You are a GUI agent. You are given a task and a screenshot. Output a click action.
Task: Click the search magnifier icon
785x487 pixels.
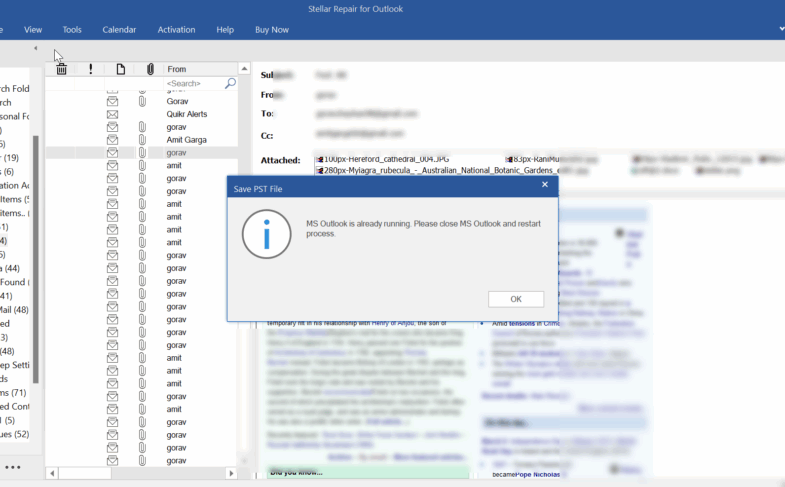[230, 83]
